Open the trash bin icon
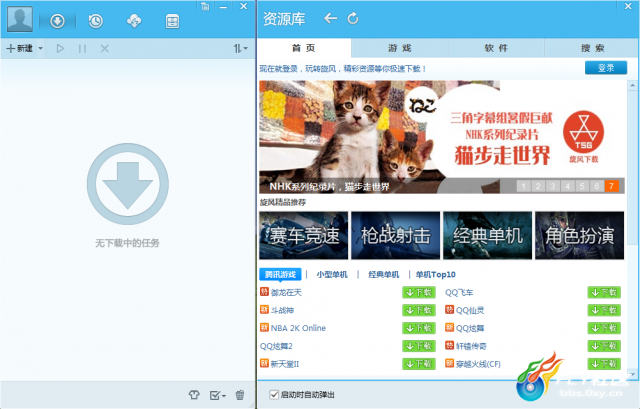 [x=240, y=395]
